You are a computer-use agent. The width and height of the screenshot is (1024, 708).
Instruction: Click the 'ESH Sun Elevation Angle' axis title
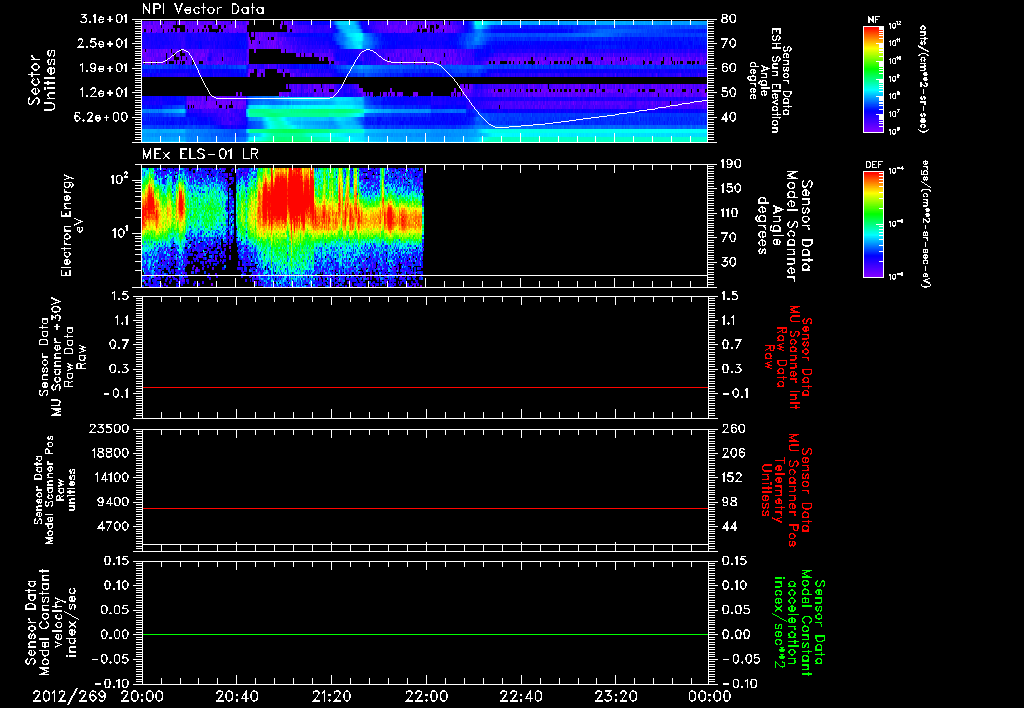click(x=771, y=79)
